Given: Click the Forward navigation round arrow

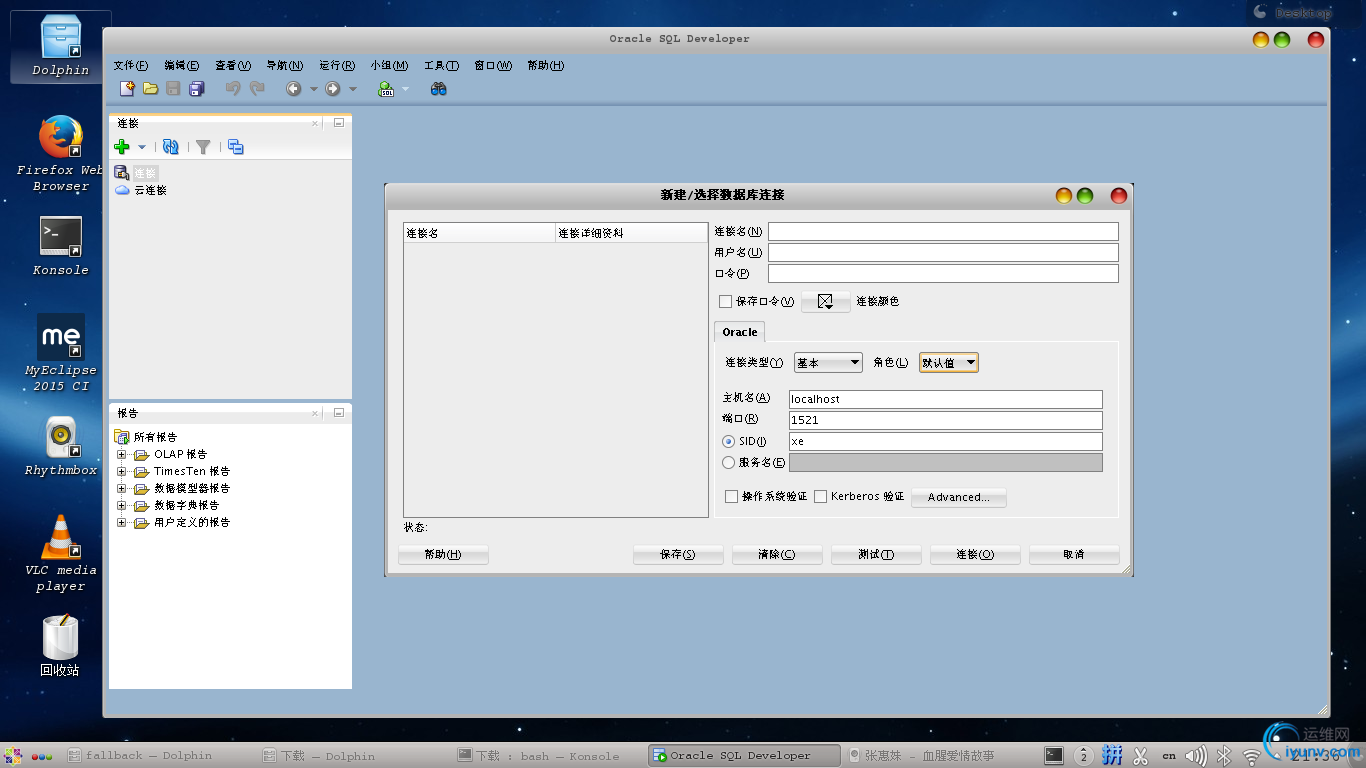Looking at the screenshot, I should 333,89.
